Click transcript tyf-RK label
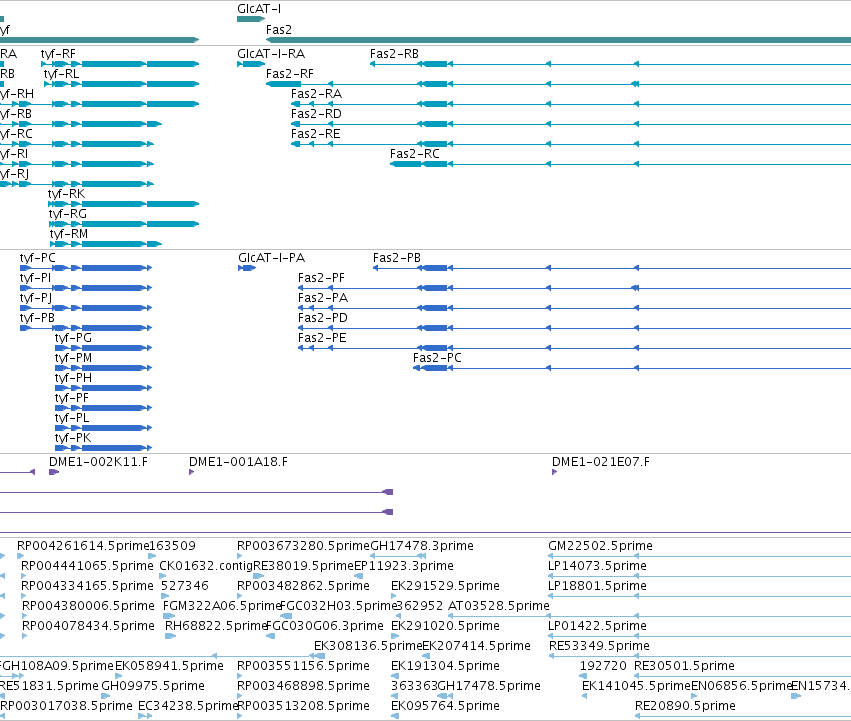The height and width of the screenshot is (721, 851). (66, 194)
